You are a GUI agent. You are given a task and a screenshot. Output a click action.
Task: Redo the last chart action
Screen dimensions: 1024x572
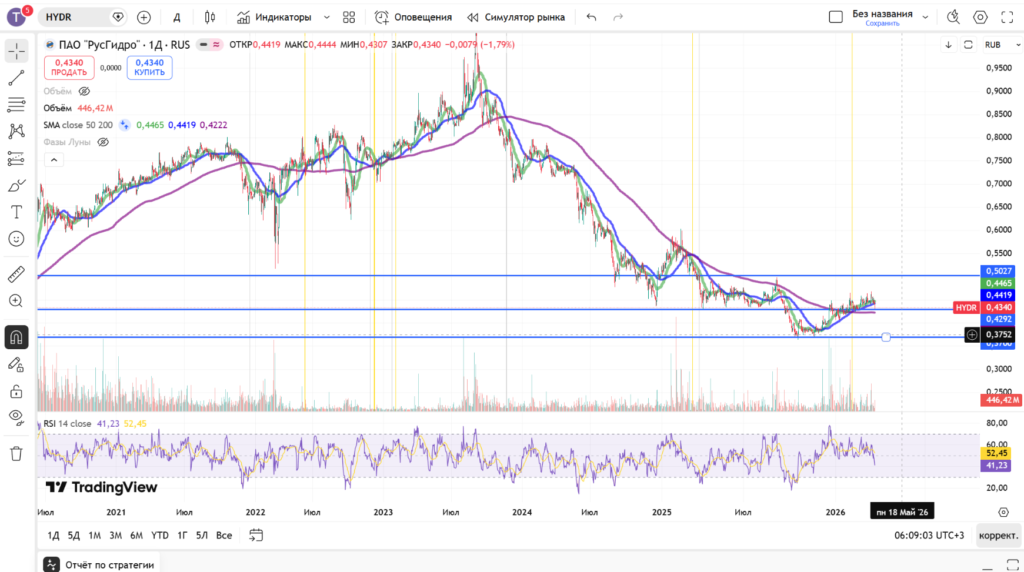click(x=618, y=17)
